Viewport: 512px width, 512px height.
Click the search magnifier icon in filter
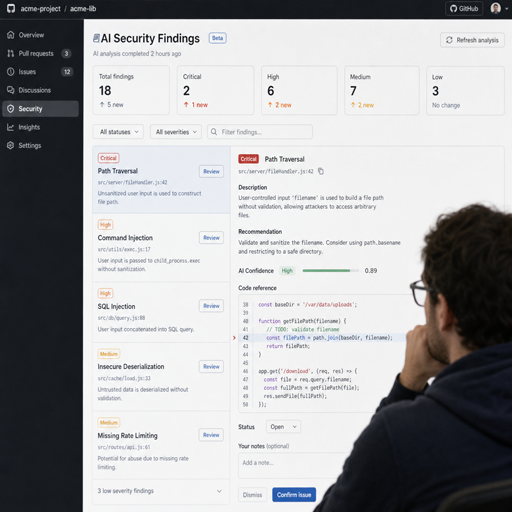(214, 132)
